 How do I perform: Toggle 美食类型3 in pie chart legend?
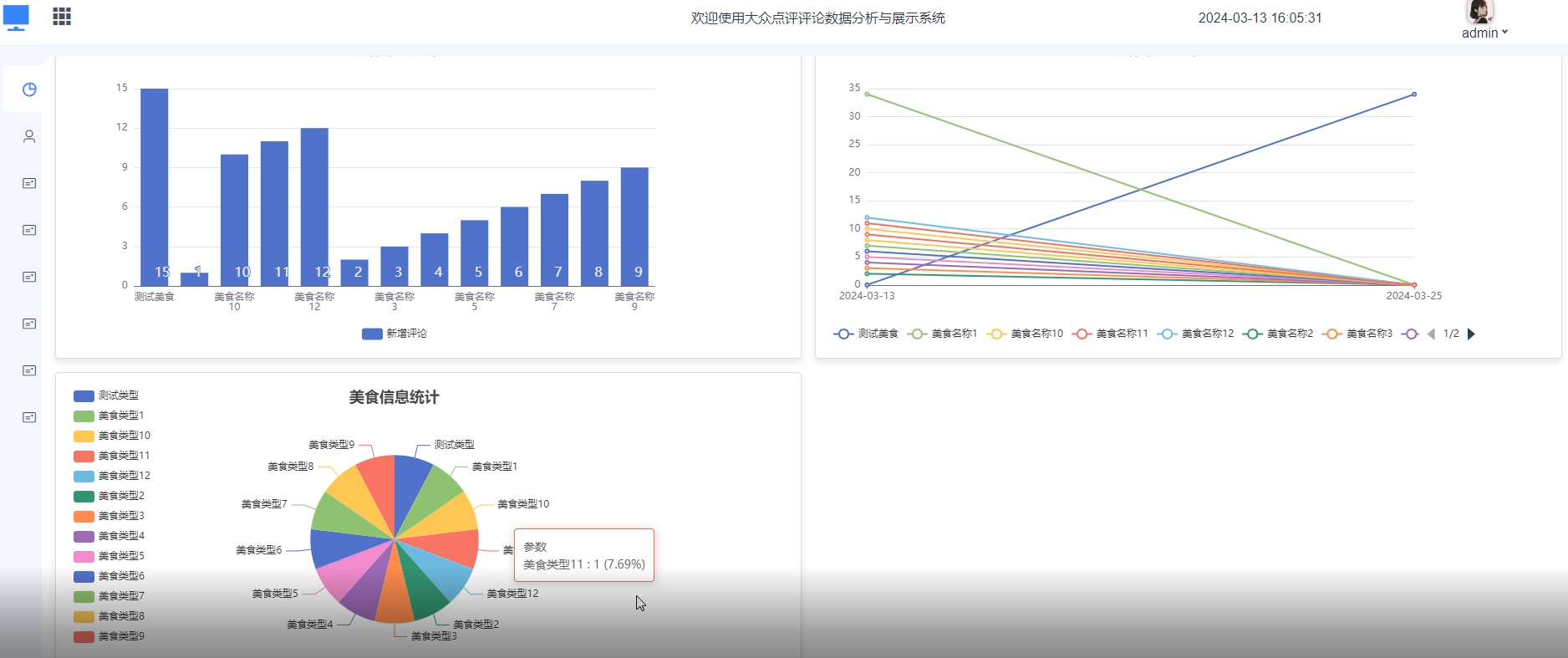pyautogui.click(x=109, y=516)
